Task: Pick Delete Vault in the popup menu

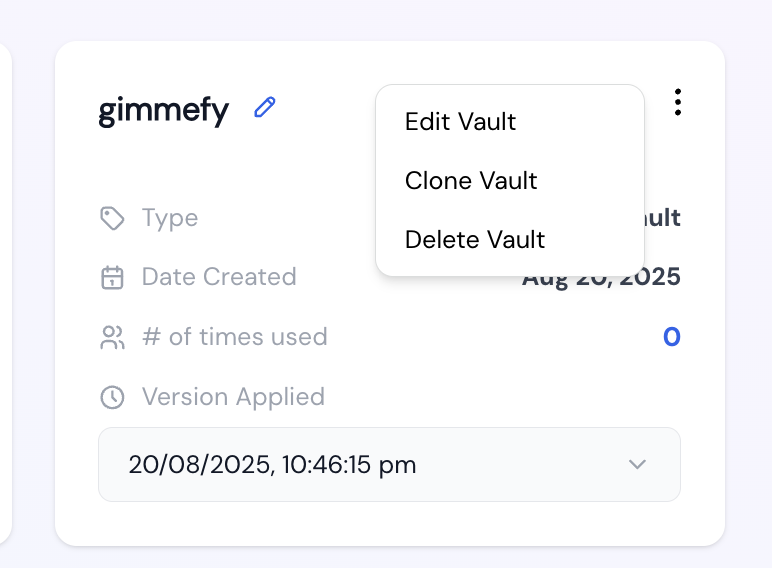Action: tap(475, 240)
